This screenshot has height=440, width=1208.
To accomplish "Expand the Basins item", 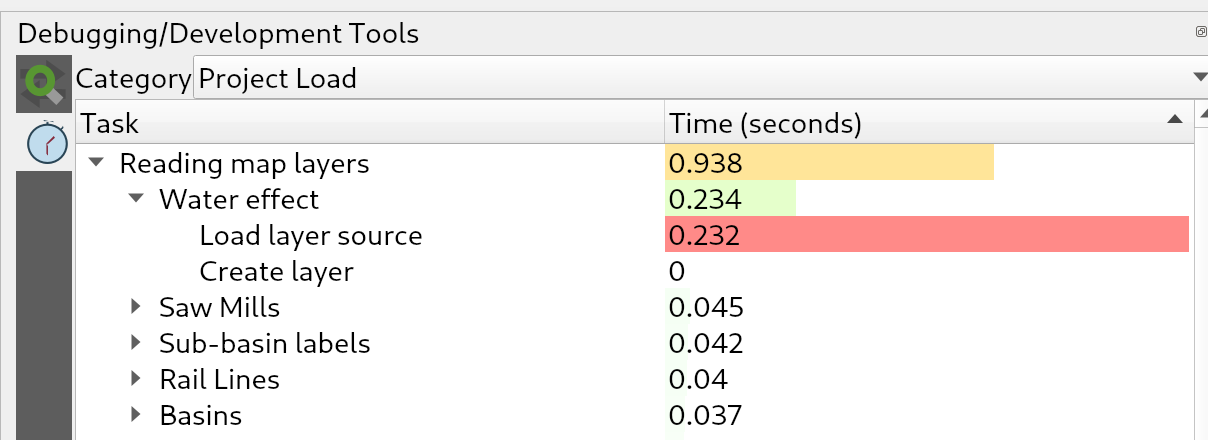I will pos(137,414).
